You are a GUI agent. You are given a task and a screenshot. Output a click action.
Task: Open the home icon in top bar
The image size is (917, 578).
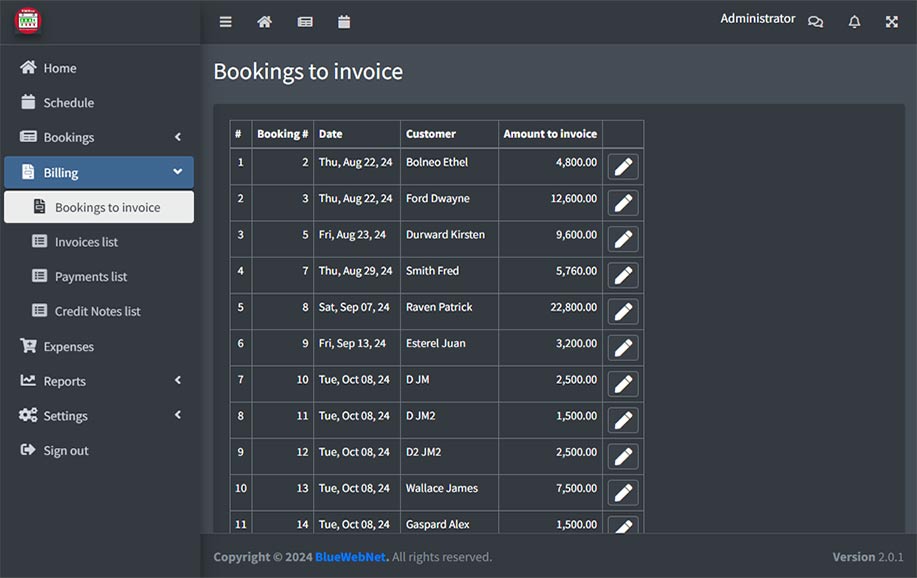[x=264, y=22]
